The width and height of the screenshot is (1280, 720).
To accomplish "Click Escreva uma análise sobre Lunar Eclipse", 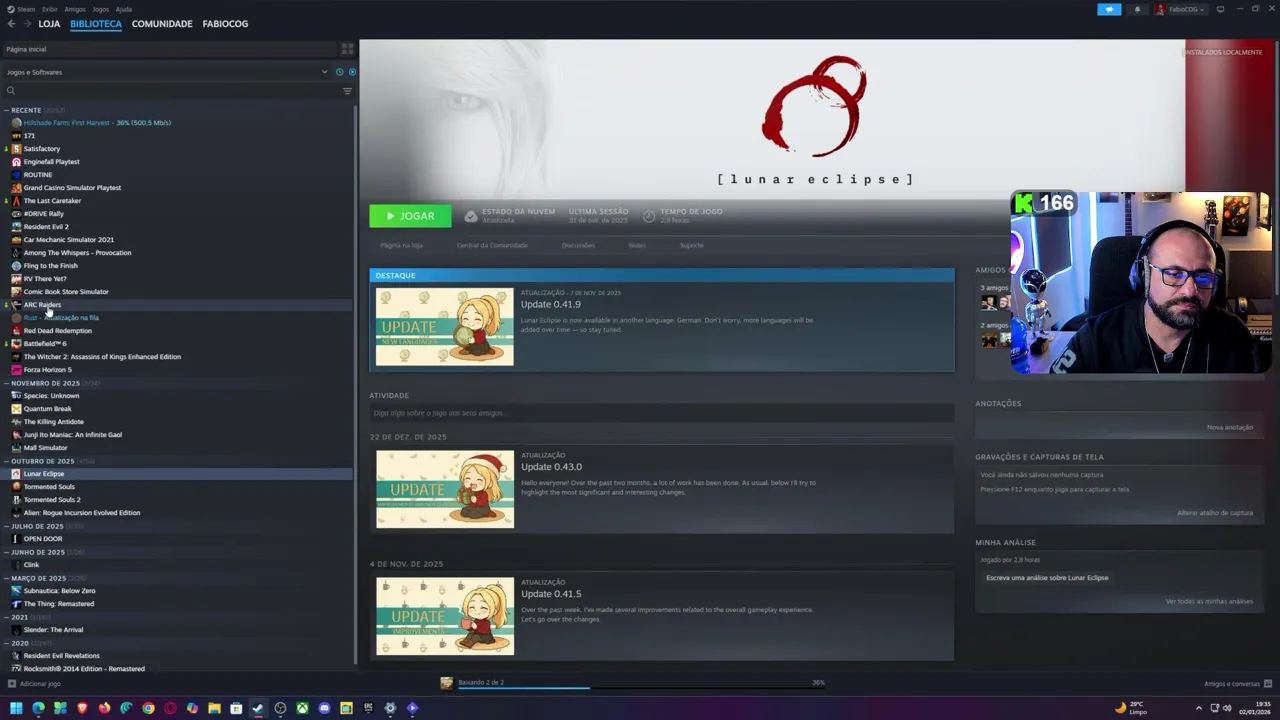I will 1047,578.
